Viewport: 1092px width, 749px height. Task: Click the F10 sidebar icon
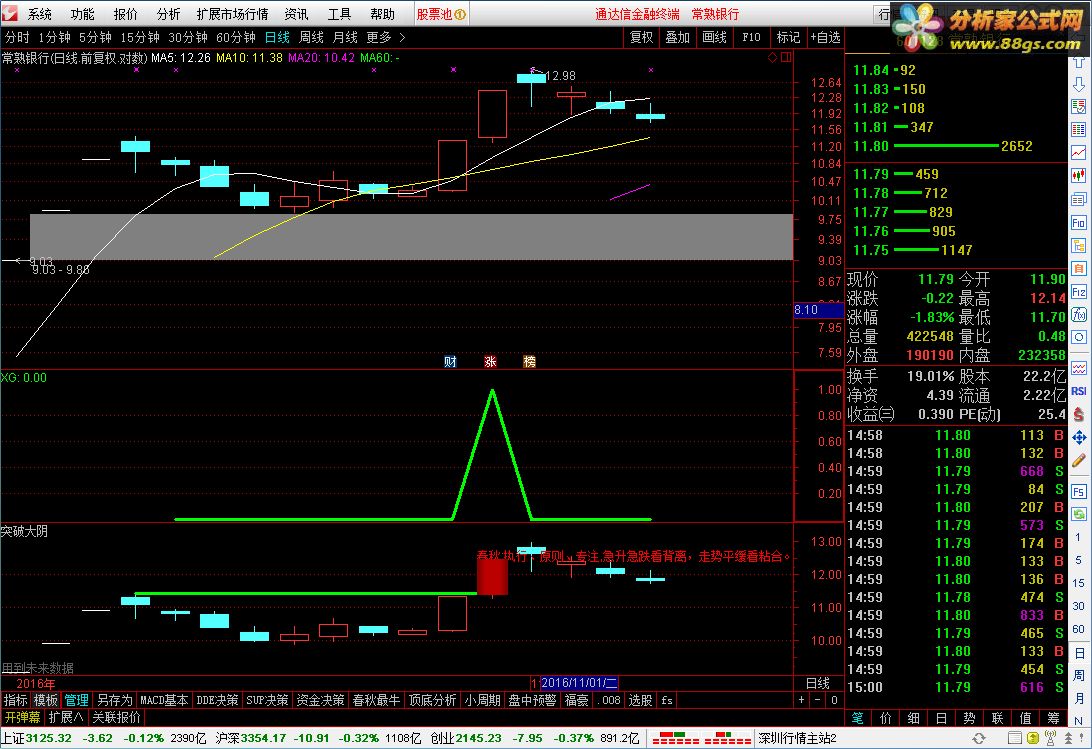click(1079, 222)
